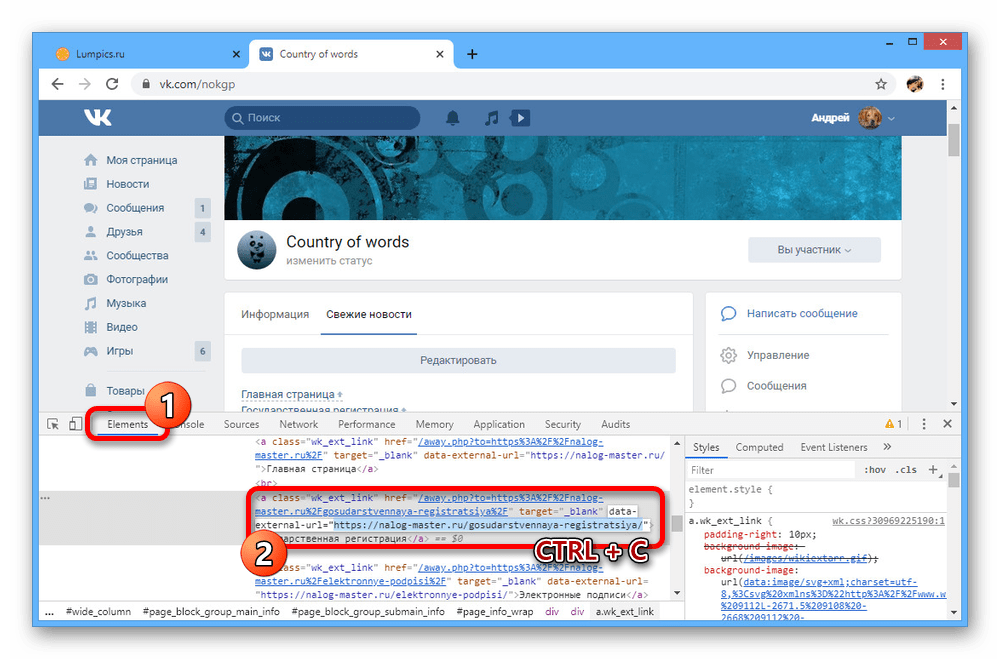This screenshot has width=1000, height=659.
Task: Switch to the Computed pane tab
Action: 759,447
